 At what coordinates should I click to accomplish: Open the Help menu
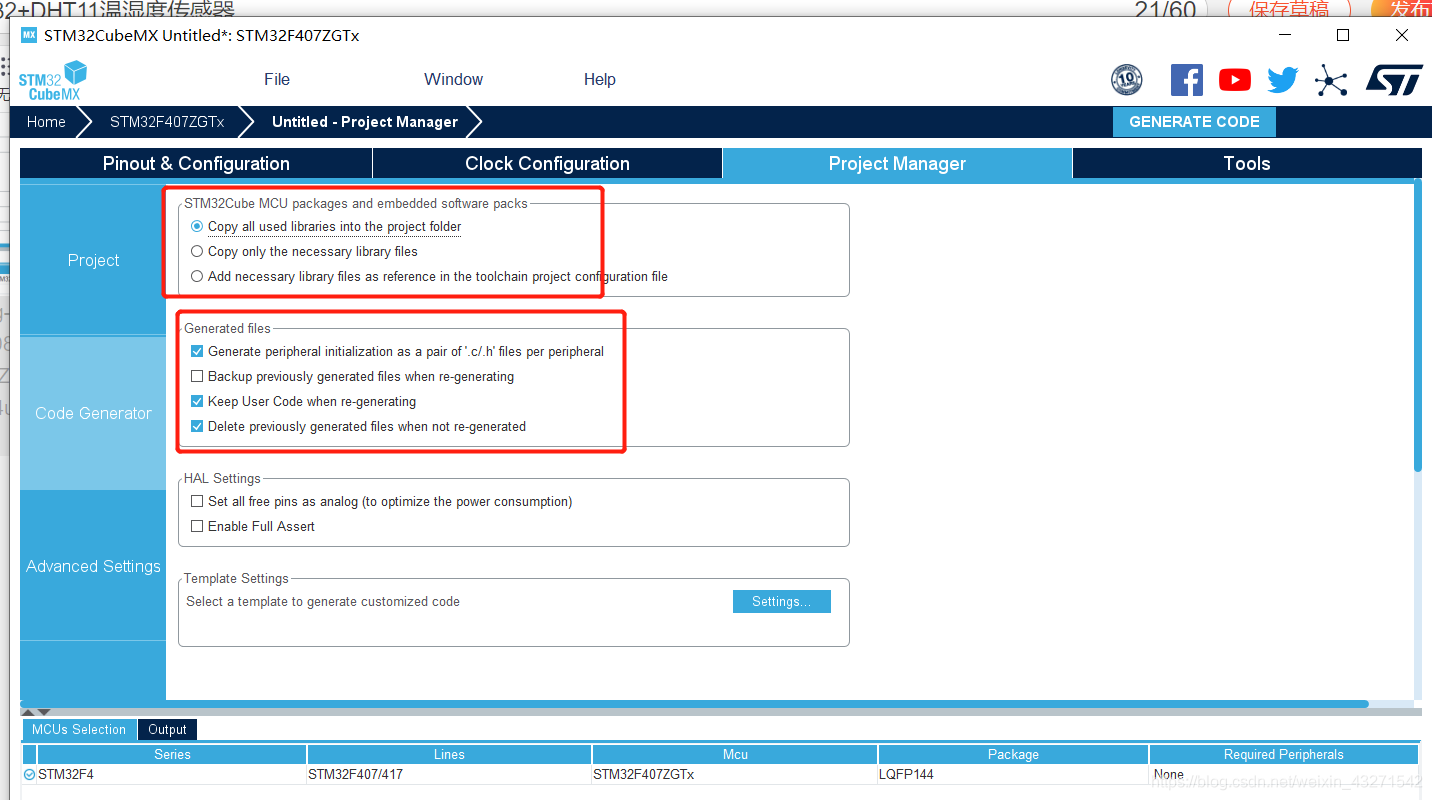600,80
